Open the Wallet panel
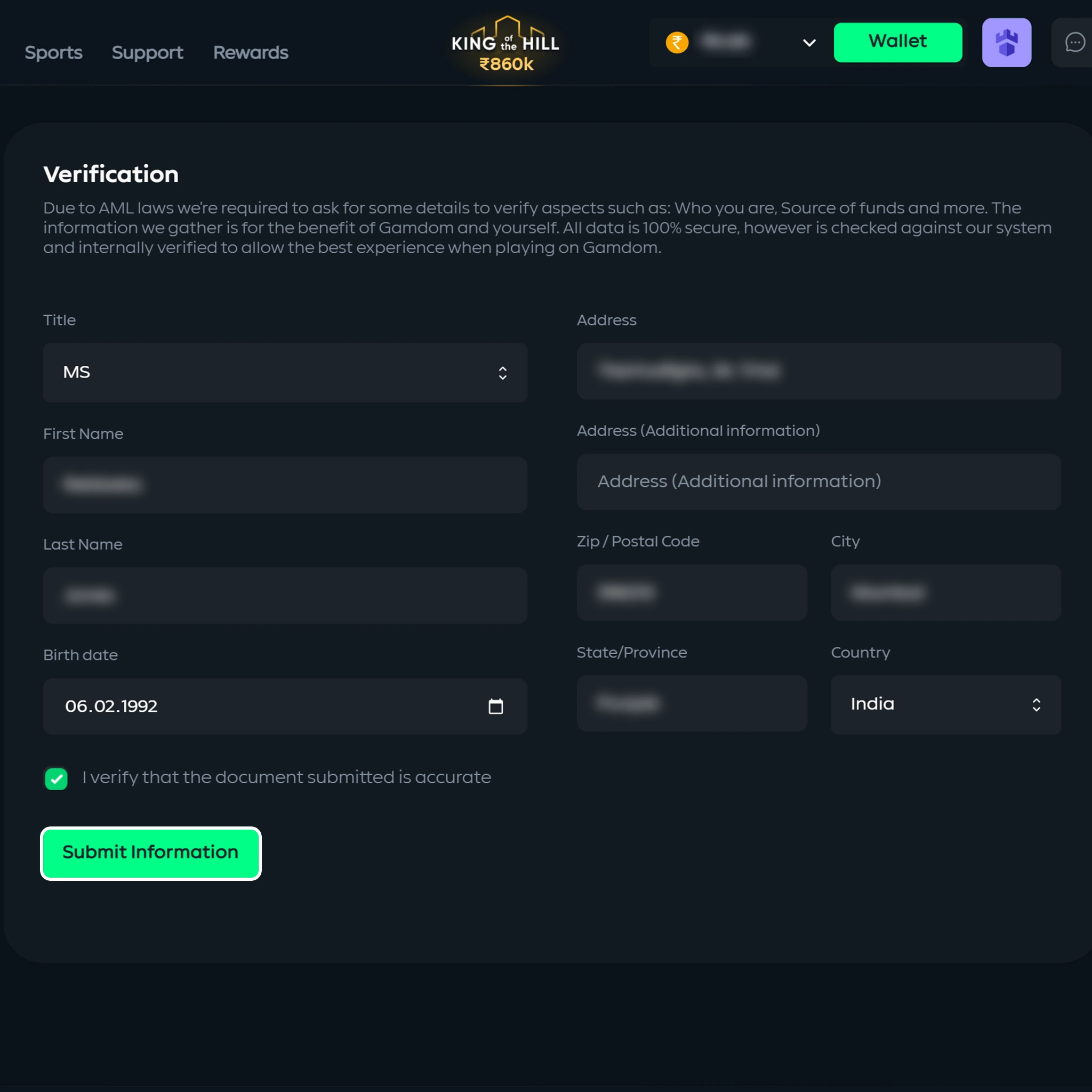 tap(897, 42)
